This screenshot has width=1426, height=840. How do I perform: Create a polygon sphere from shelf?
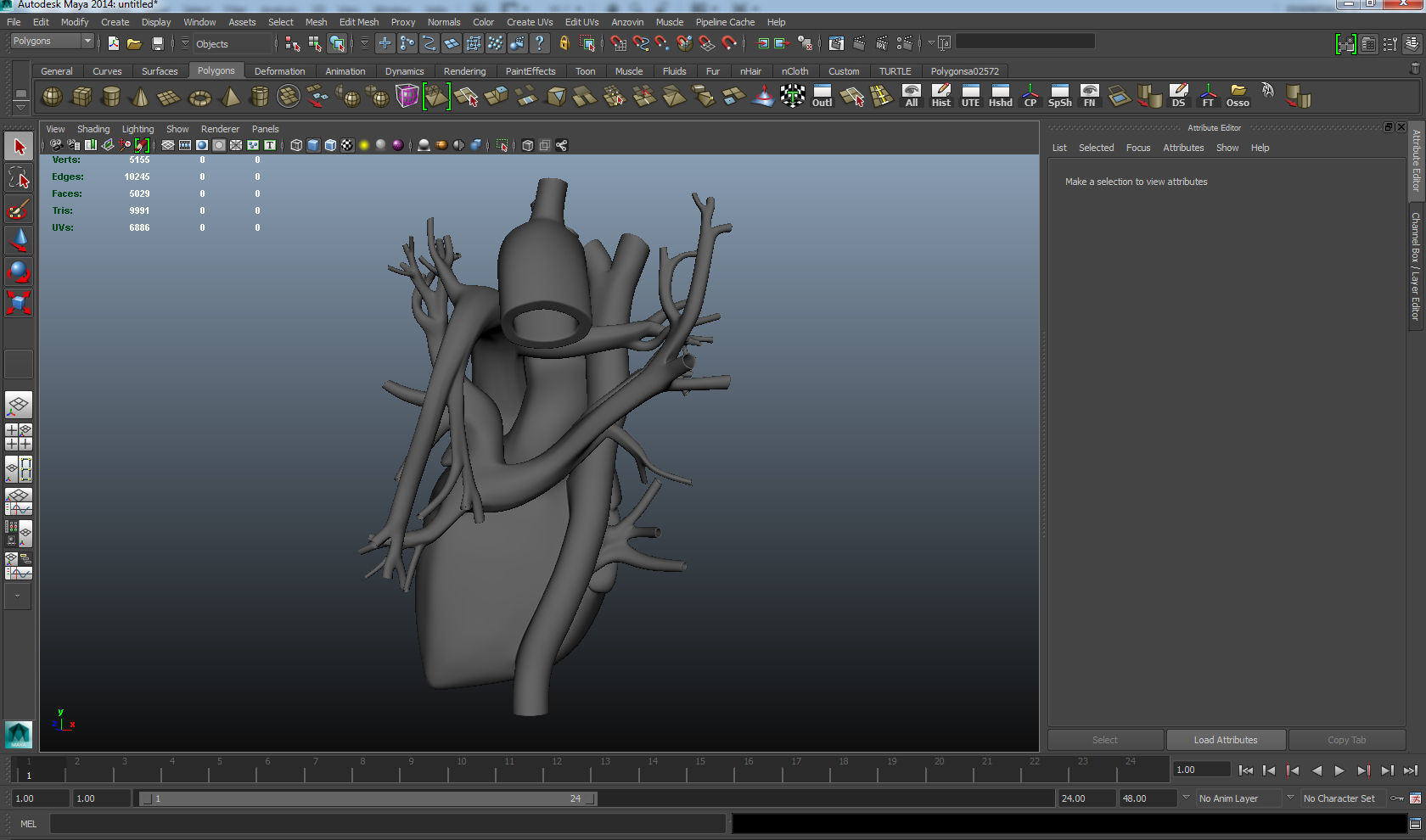[x=52, y=97]
